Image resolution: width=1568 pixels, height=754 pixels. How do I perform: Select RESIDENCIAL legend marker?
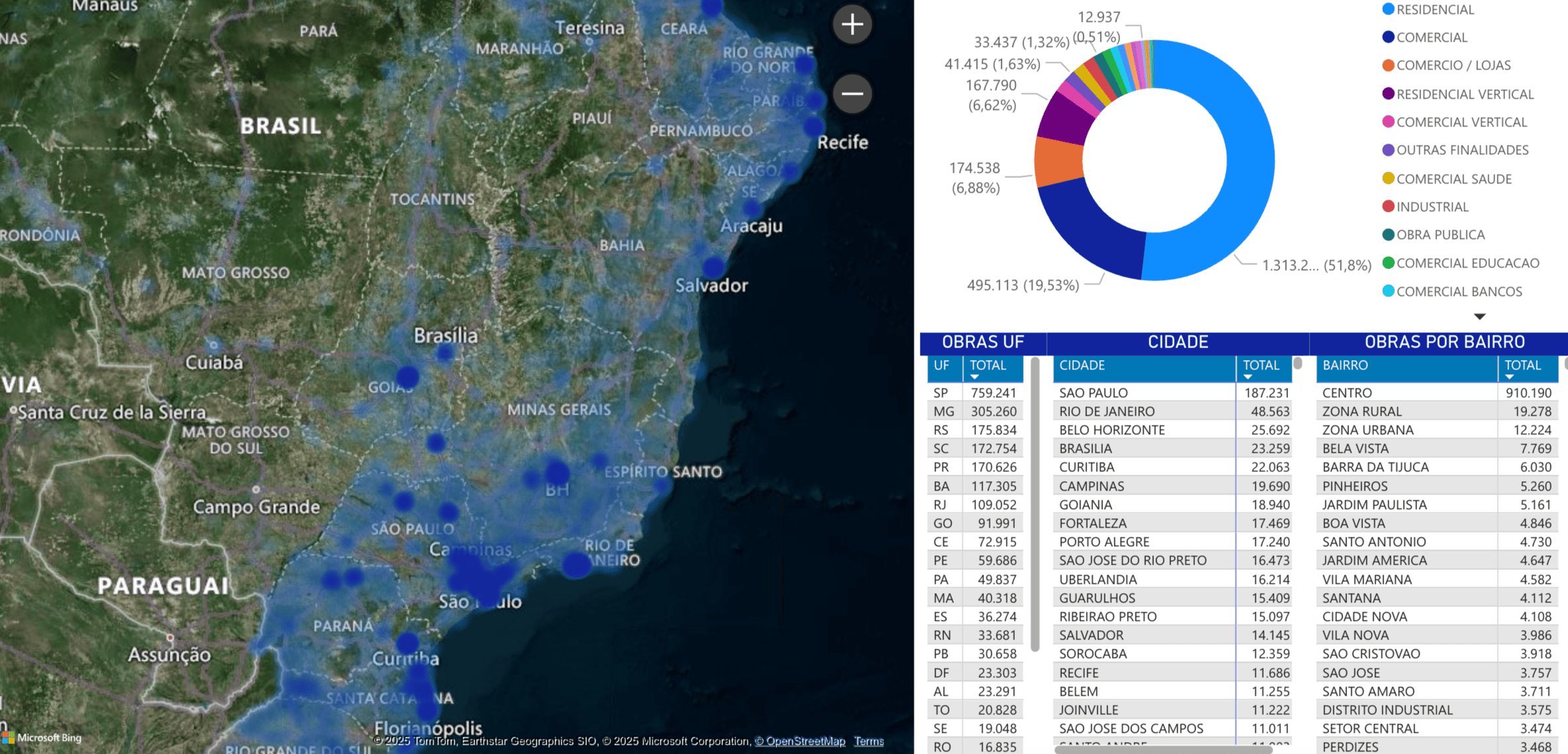click(x=1388, y=9)
